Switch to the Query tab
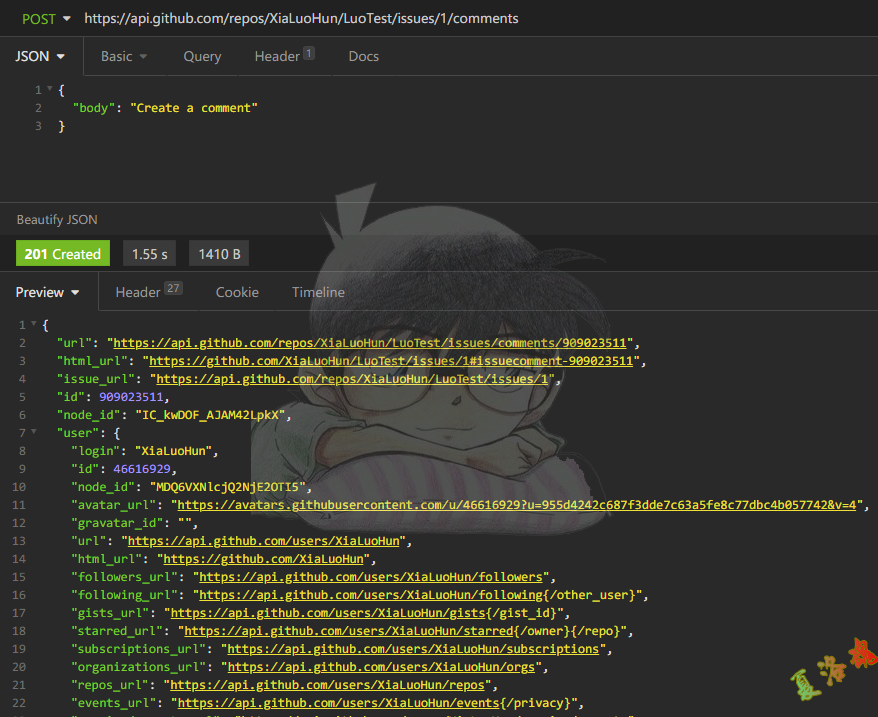878x717 pixels. pyautogui.click(x=202, y=56)
